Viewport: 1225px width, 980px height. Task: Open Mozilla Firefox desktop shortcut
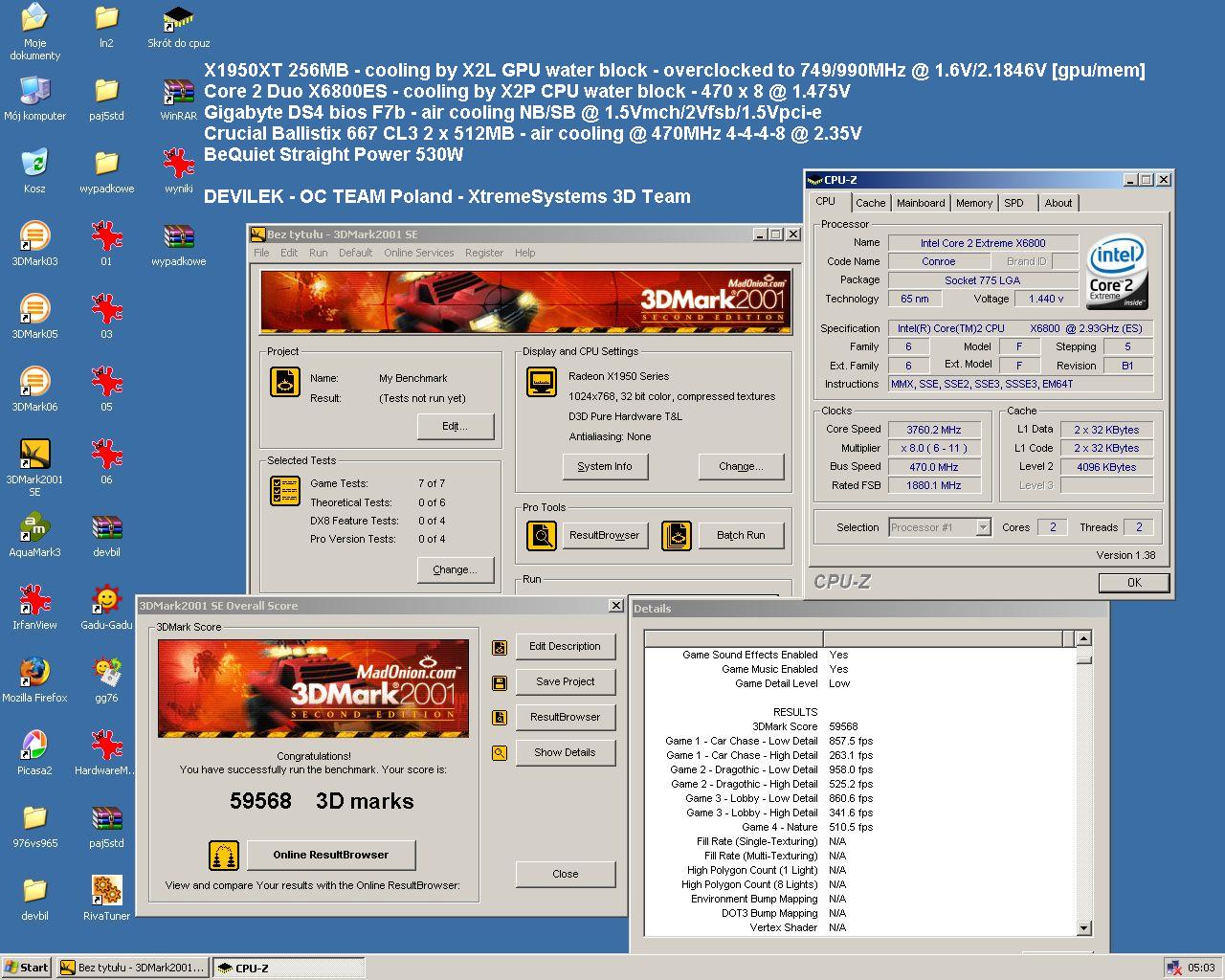click(34, 680)
